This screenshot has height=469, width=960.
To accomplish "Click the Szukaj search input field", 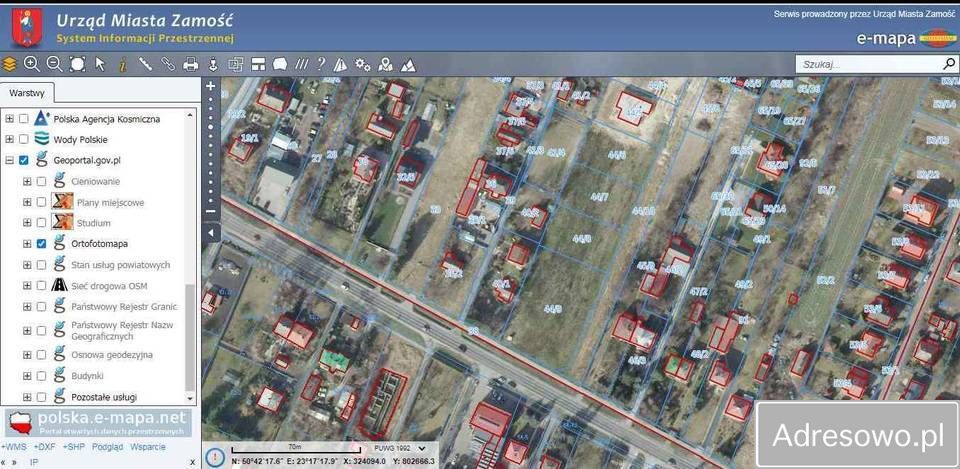I will coord(869,64).
